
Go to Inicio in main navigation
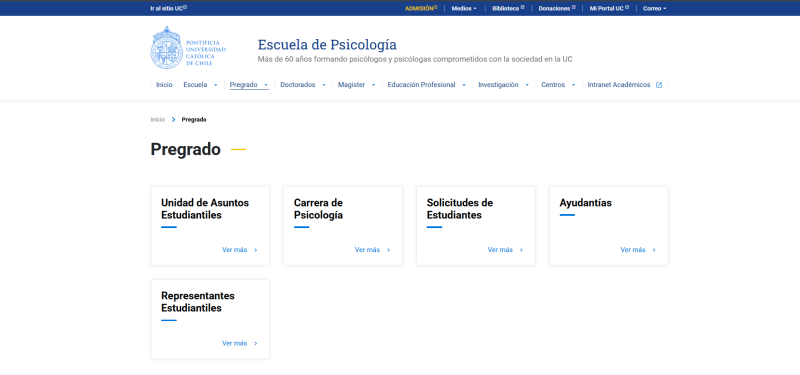point(164,85)
